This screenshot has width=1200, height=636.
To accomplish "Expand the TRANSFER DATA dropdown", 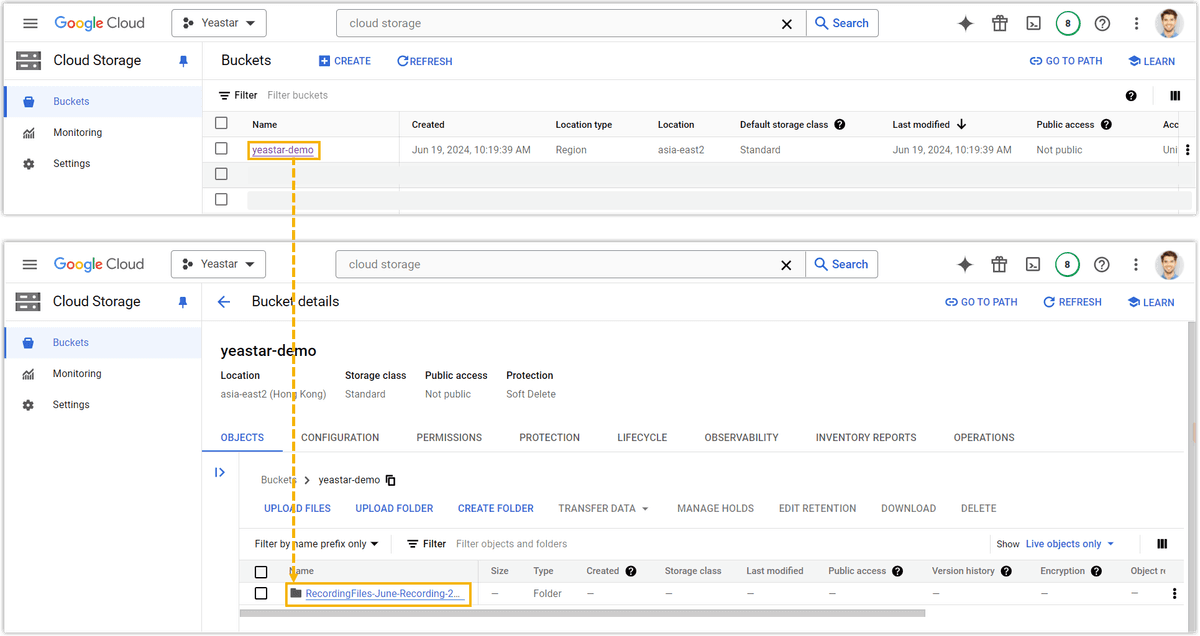I will click(603, 508).
